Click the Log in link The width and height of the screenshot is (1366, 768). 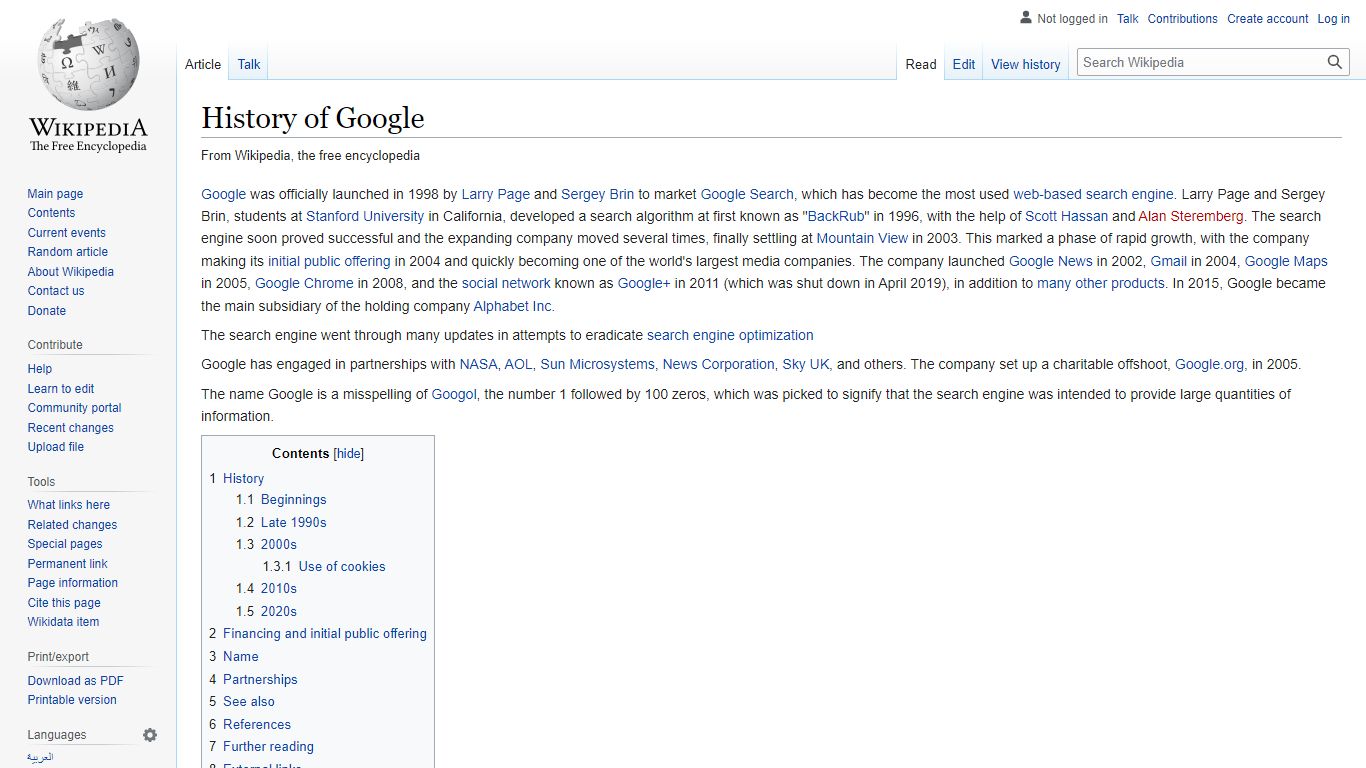[1334, 19]
